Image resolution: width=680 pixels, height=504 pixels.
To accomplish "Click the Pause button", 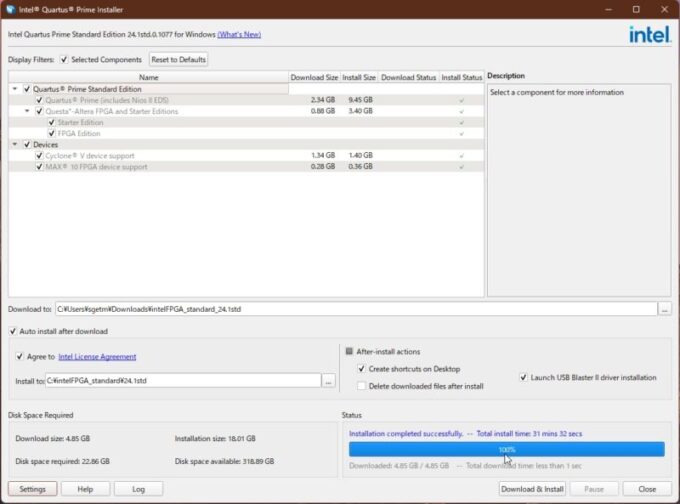I will (x=594, y=489).
